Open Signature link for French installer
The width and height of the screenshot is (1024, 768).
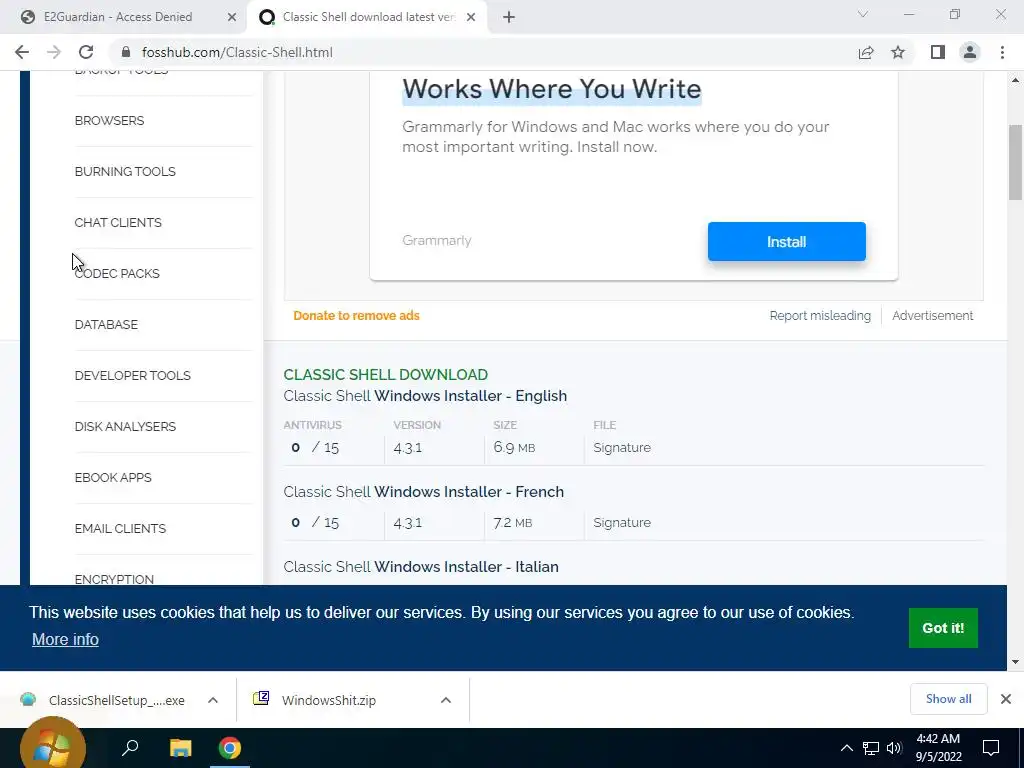[622, 523]
